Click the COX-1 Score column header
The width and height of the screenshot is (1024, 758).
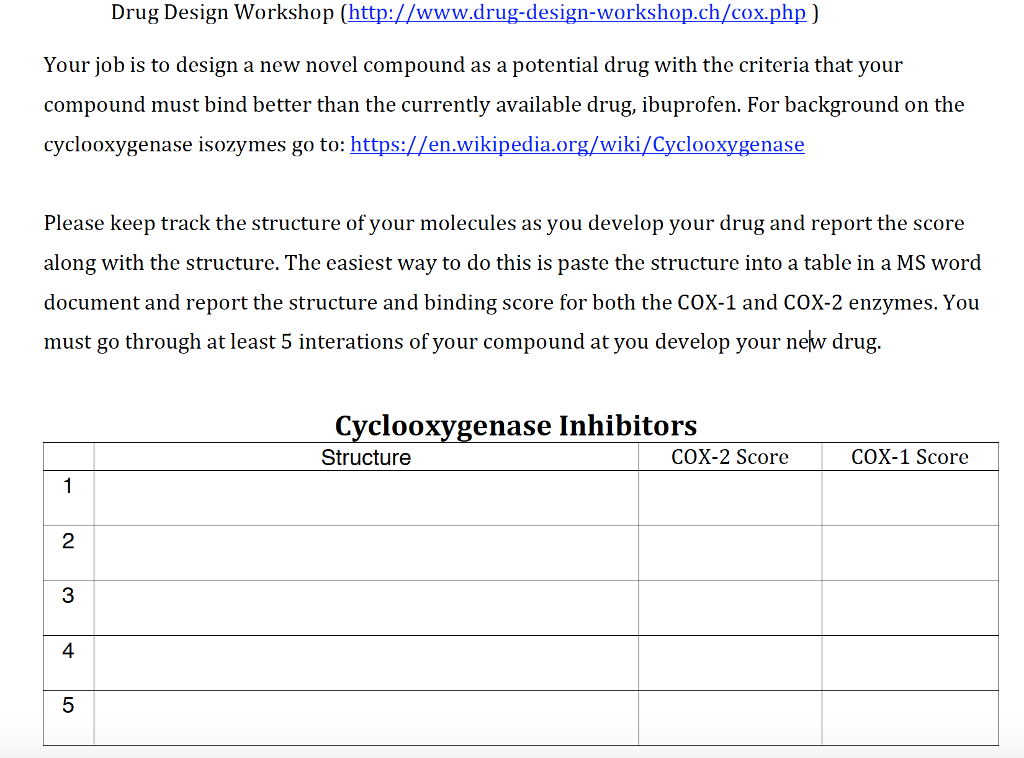coord(910,457)
